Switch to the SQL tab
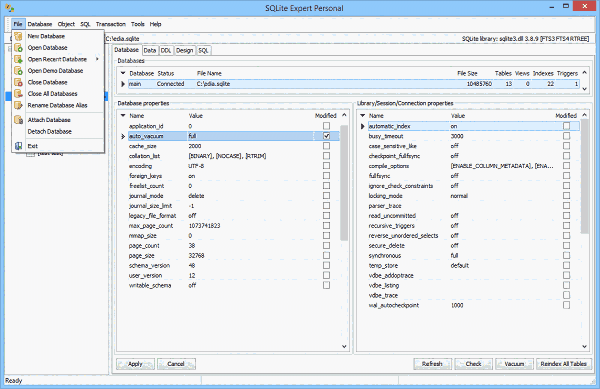 click(203, 50)
